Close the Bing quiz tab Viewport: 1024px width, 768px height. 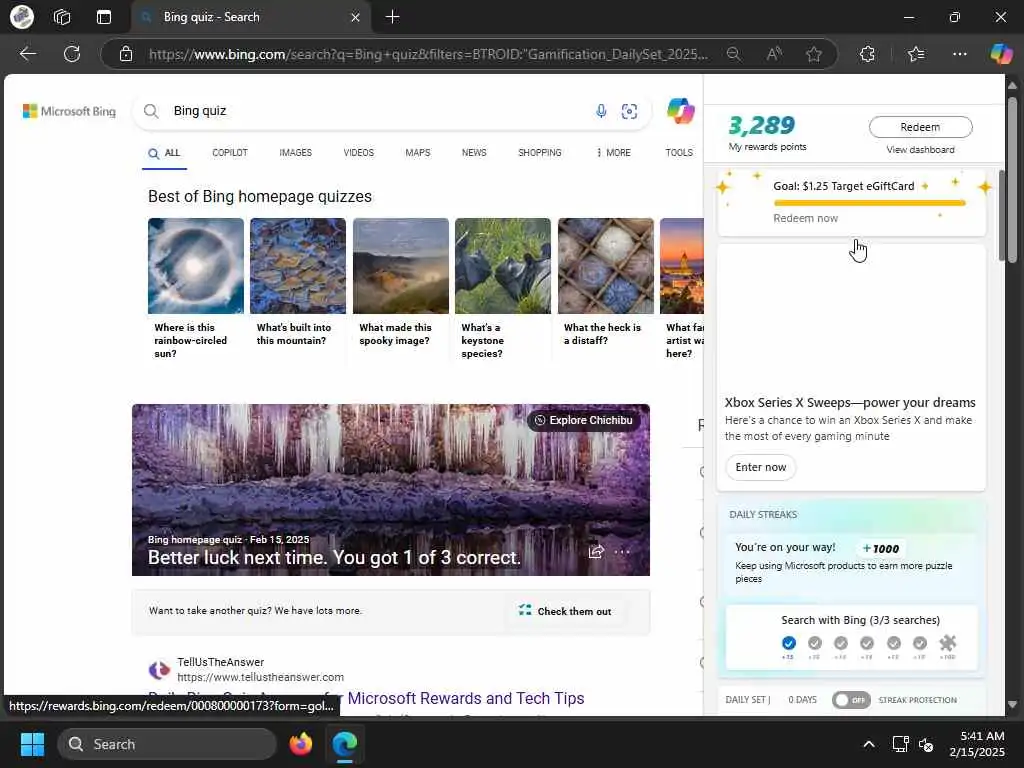(x=355, y=17)
